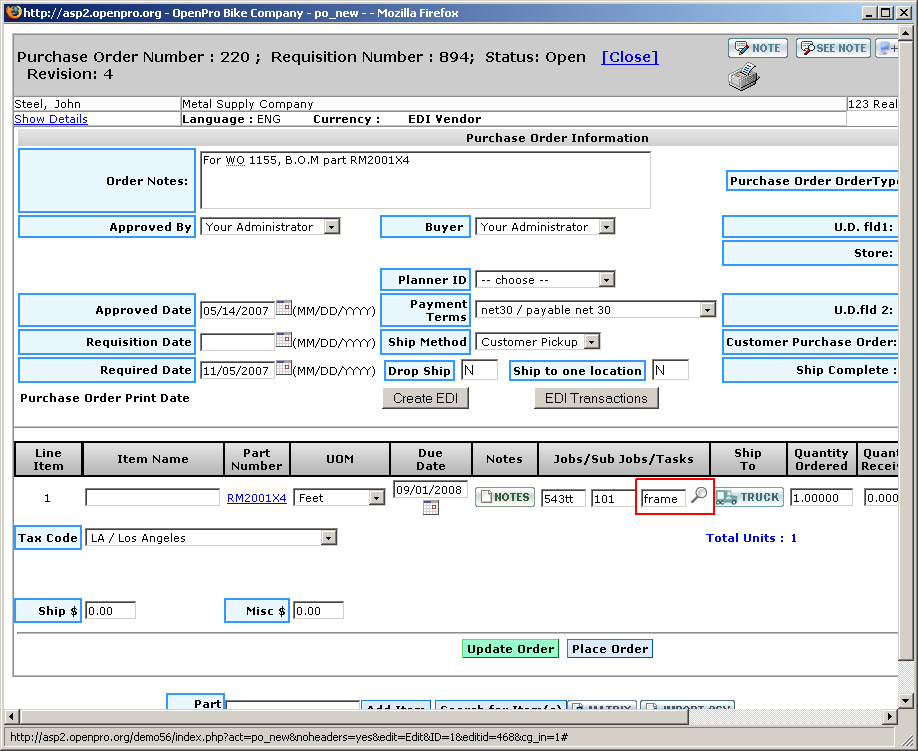Expand the Approved By dropdown

click(x=331, y=227)
